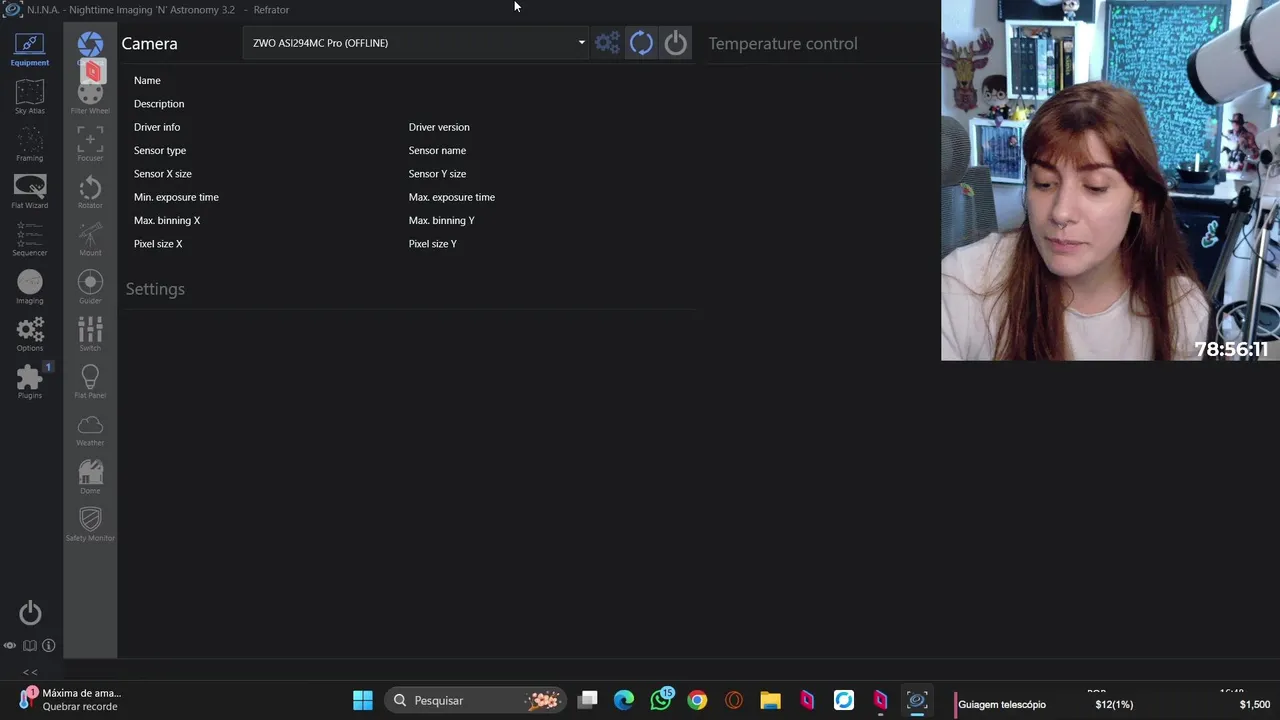Expand the ZWO ASI294MC Pro camera dropdown
Viewport: 1280px width, 720px height.
(x=415, y=43)
